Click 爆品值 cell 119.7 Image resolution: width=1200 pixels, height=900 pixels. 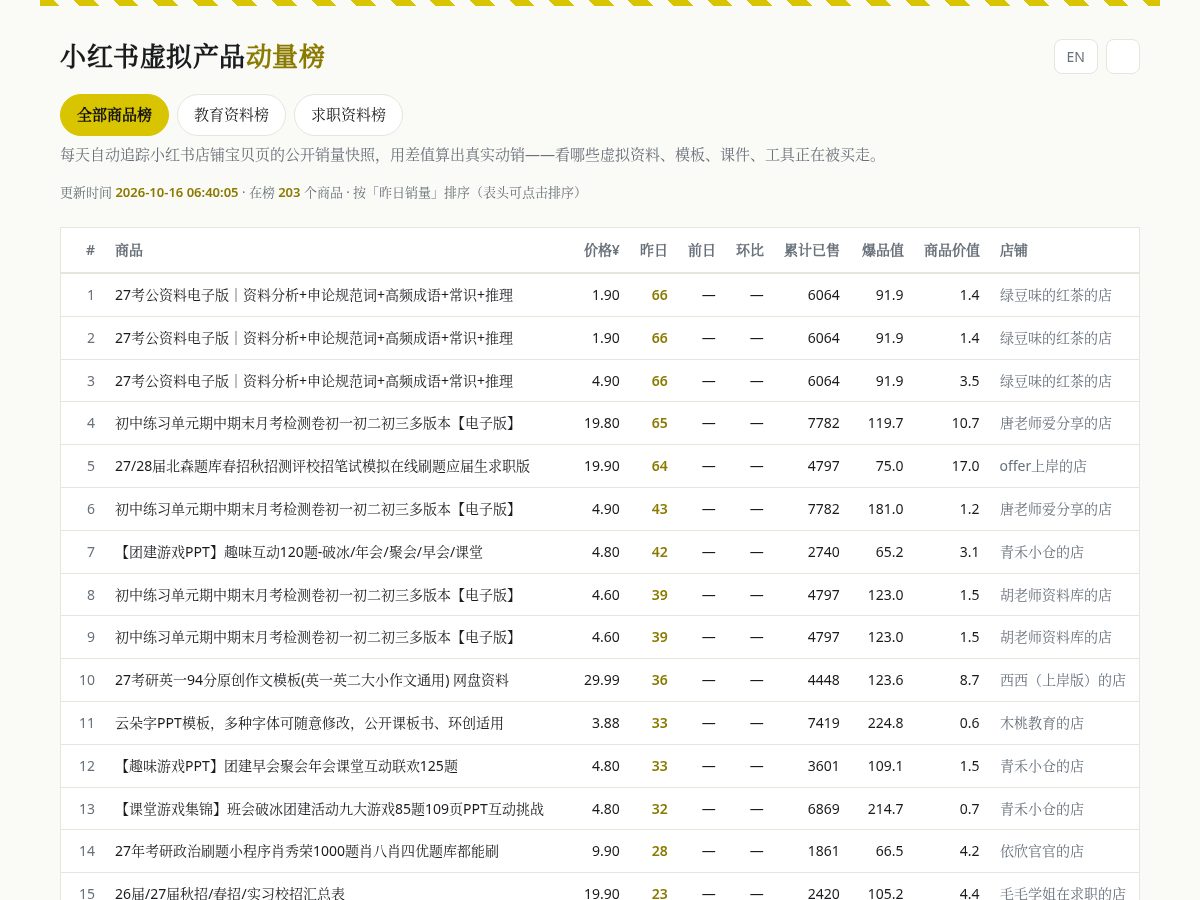click(x=886, y=423)
